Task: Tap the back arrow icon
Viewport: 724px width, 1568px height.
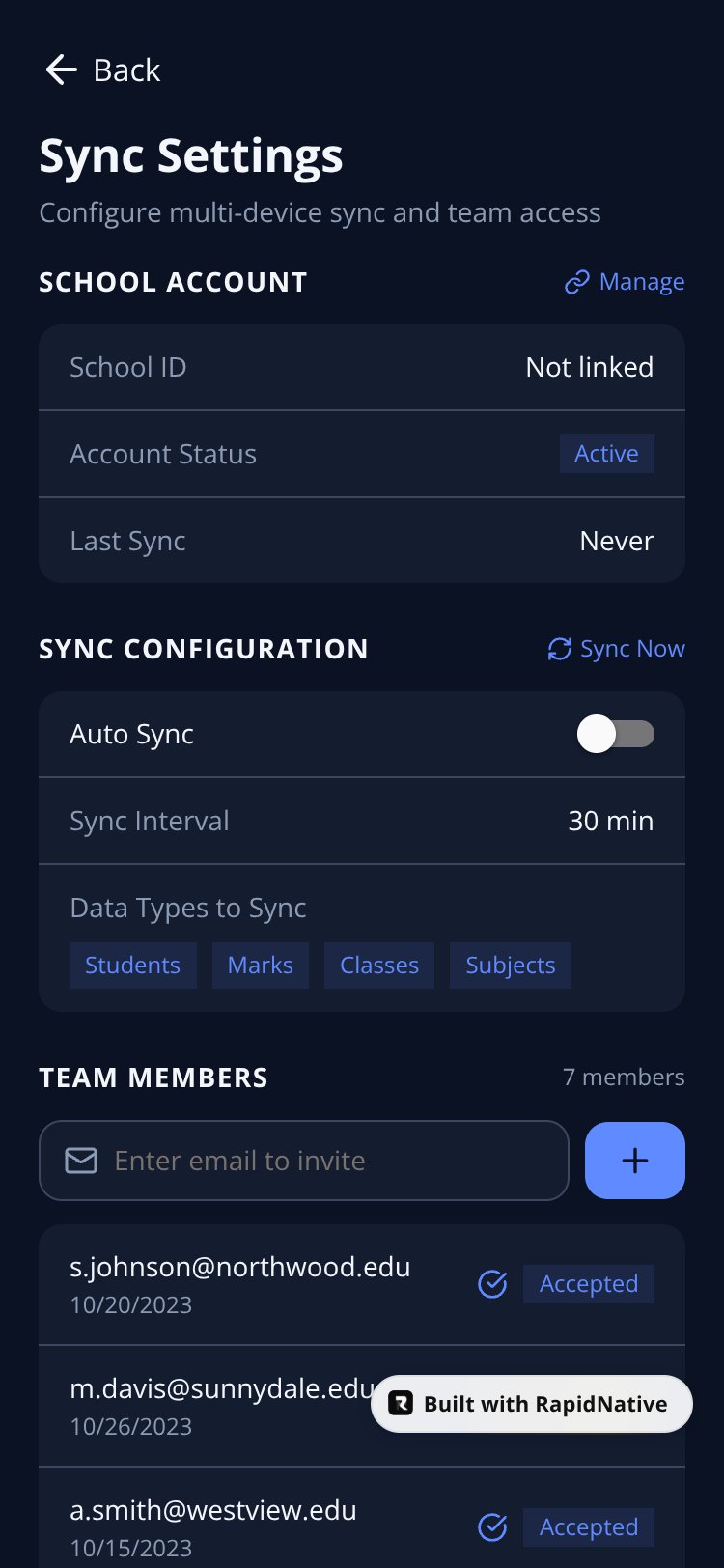Action: click(61, 70)
